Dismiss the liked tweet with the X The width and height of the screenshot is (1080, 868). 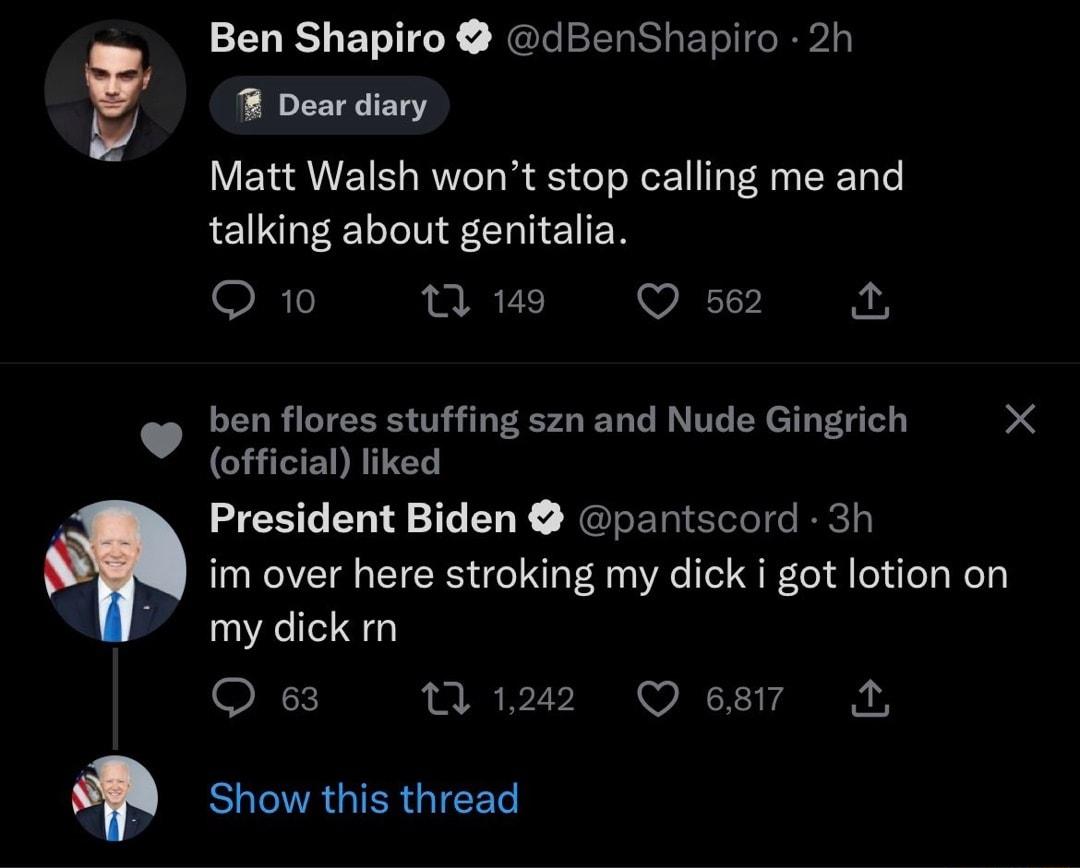1020,420
